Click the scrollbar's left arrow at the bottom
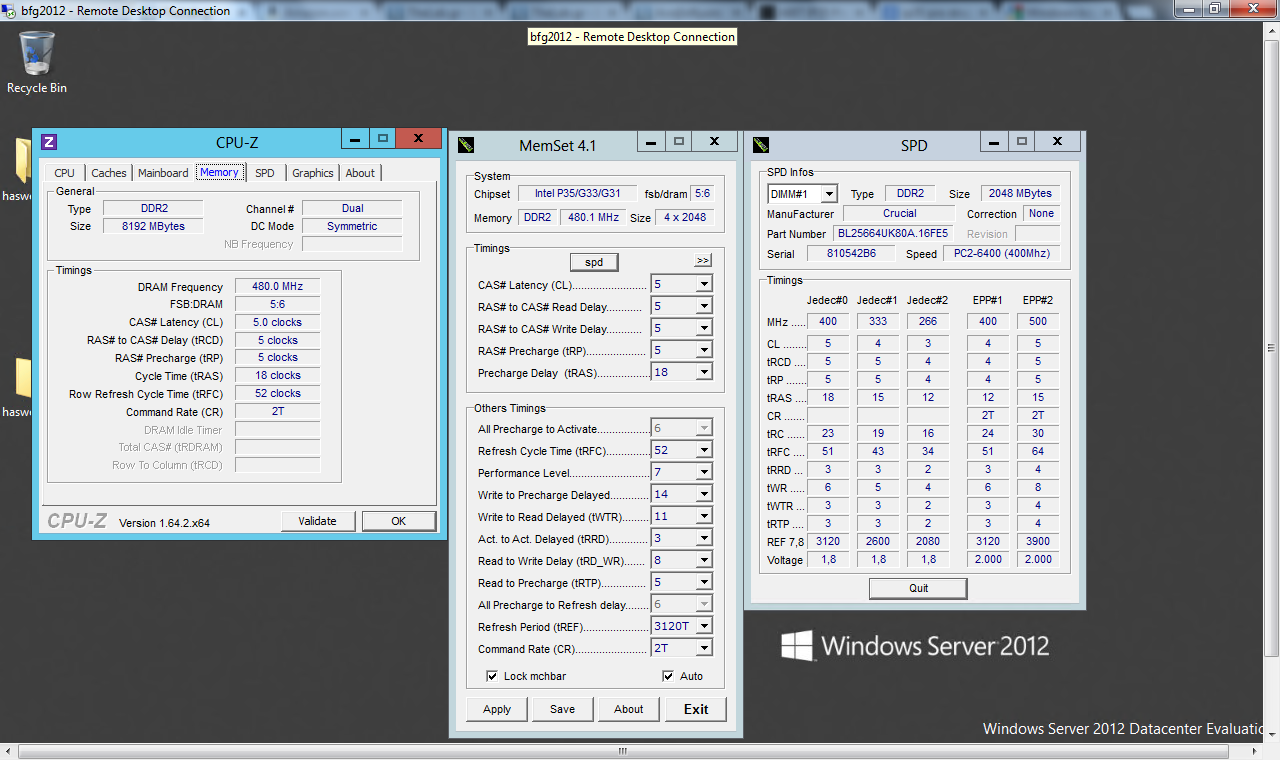 pyautogui.click(x=8, y=751)
